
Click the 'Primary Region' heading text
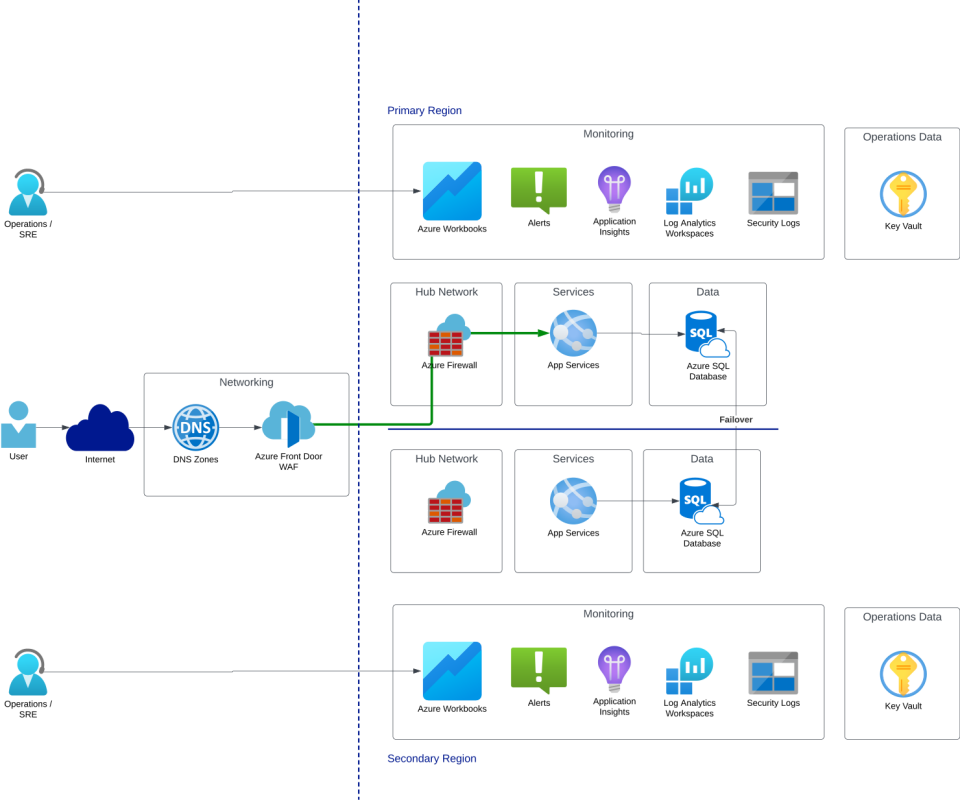tap(424, 111)
